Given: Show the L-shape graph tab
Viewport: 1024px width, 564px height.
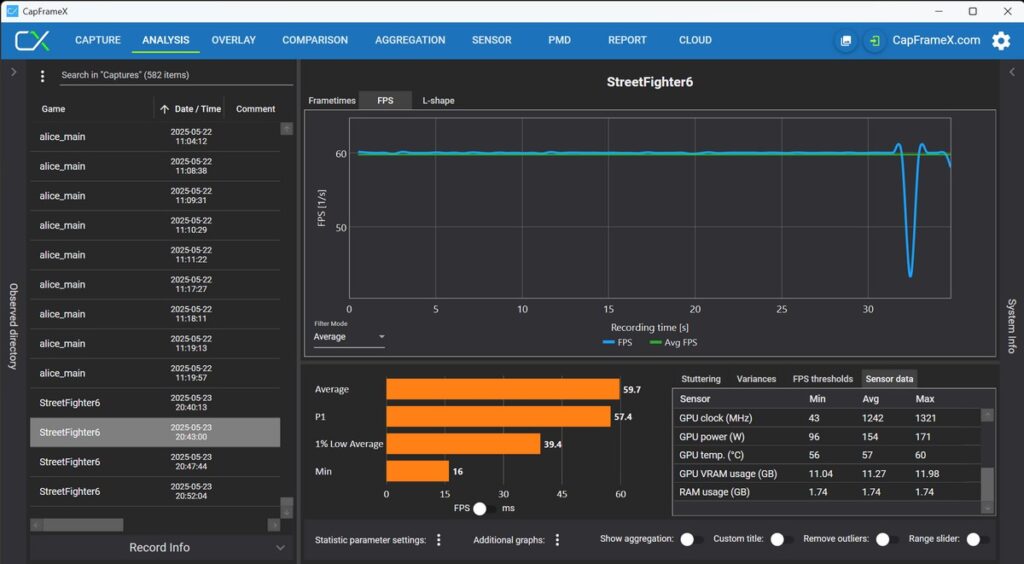Looking at the screenshot, I should click(x=438, y=101).
